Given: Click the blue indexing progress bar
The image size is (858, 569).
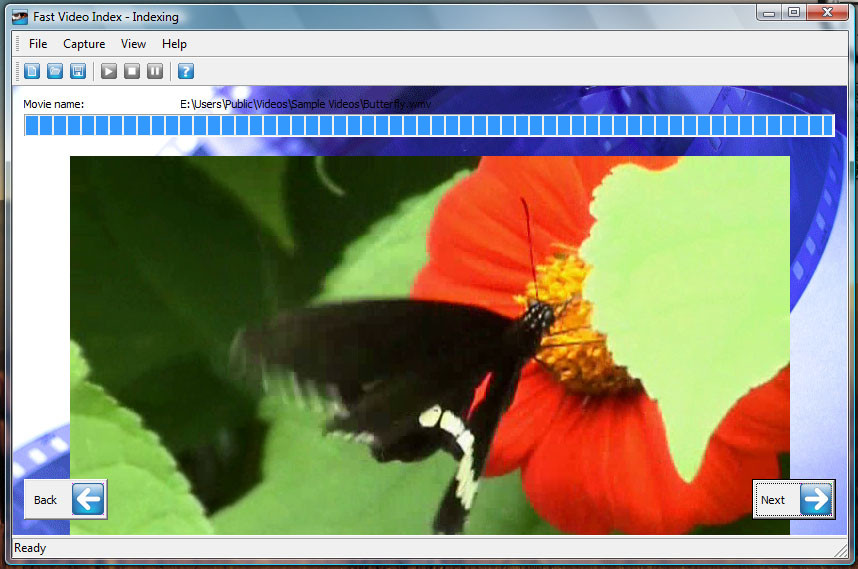Looking at the screenshot, I should coord(430,125).
